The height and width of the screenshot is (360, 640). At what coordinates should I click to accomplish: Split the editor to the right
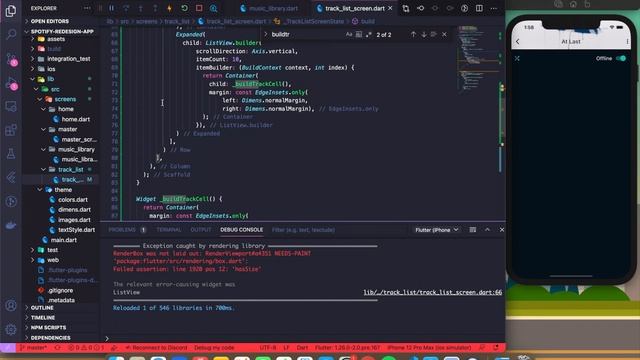point(479,8)
